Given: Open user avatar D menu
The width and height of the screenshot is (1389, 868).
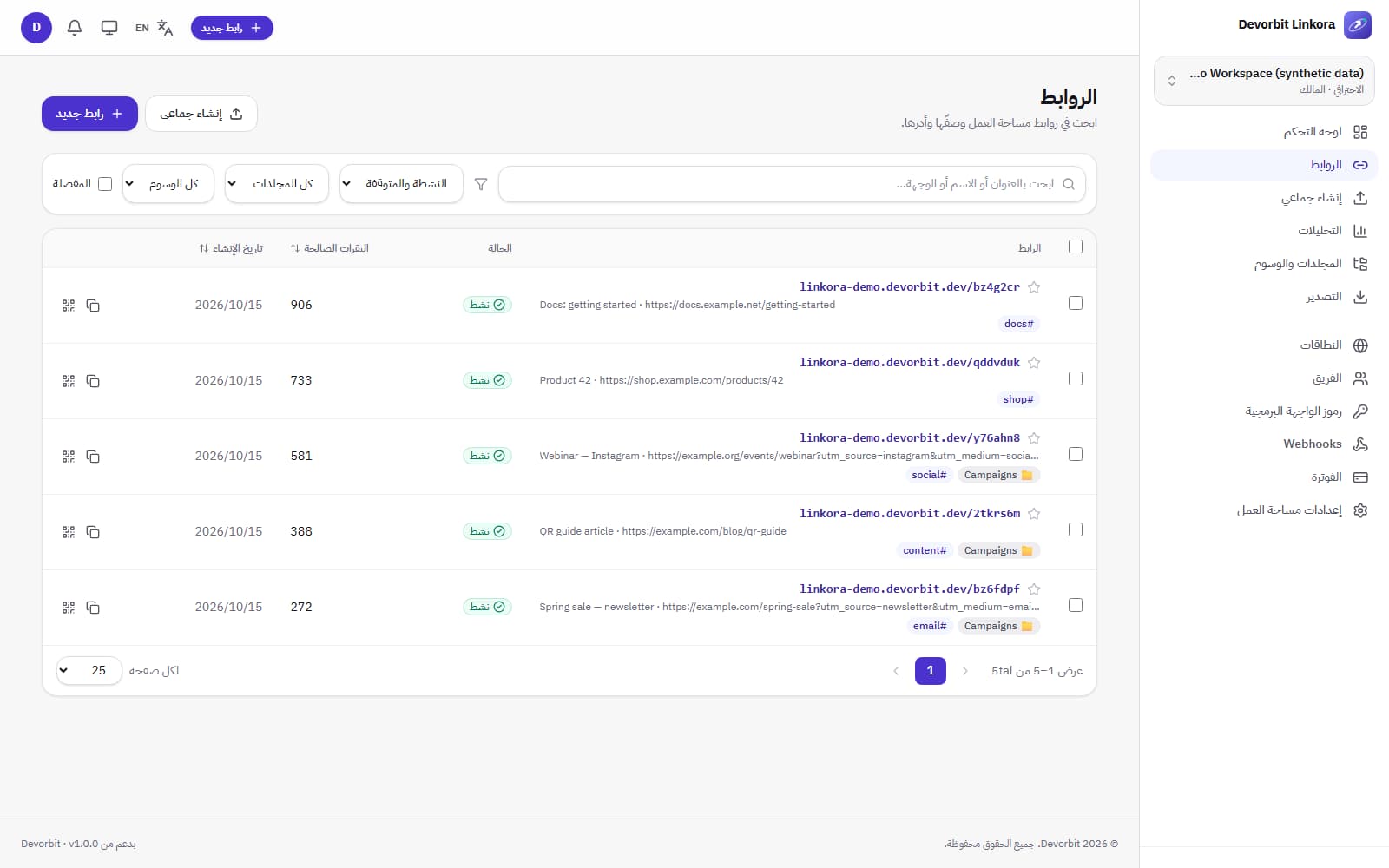Looking at the screenshot, I should click(36, 28).
